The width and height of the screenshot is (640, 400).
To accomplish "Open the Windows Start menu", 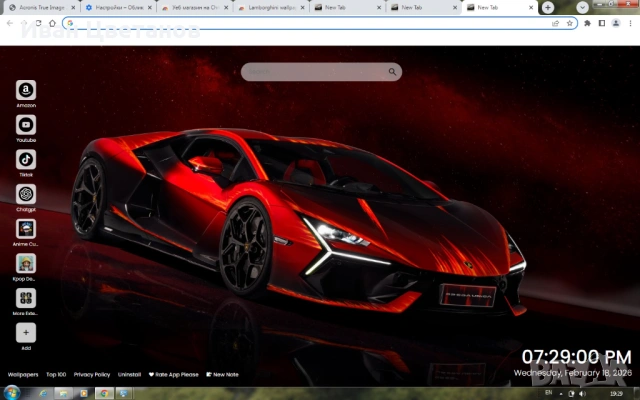I will coord(12,393).
